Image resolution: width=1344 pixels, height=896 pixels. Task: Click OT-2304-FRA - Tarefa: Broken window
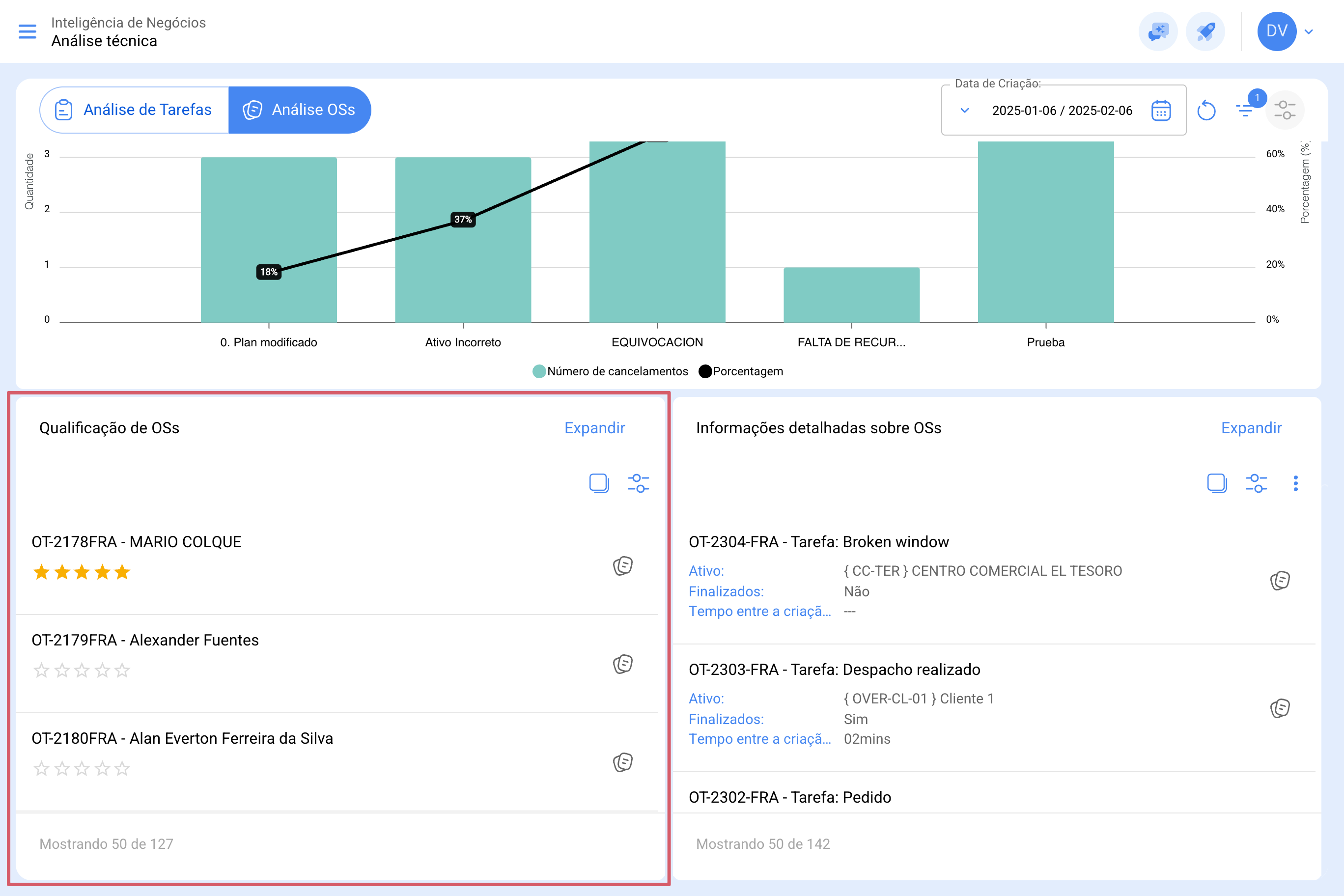[x=818, y=542]
